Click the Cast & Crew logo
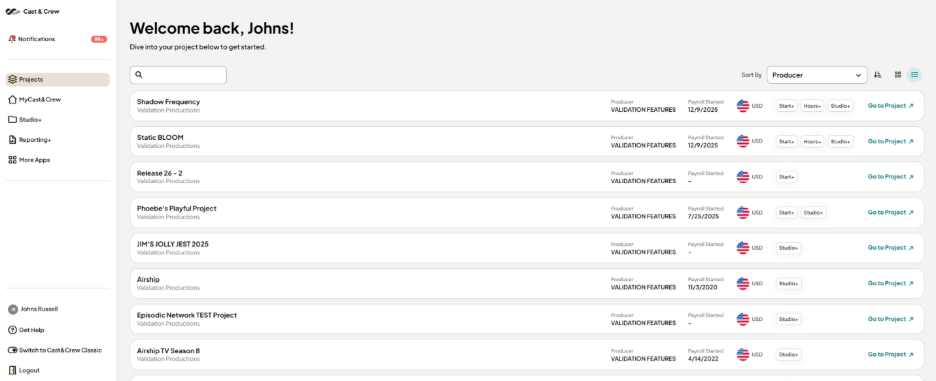The height and width of the screenshot is (381, 936). click(x=32, y=11)
